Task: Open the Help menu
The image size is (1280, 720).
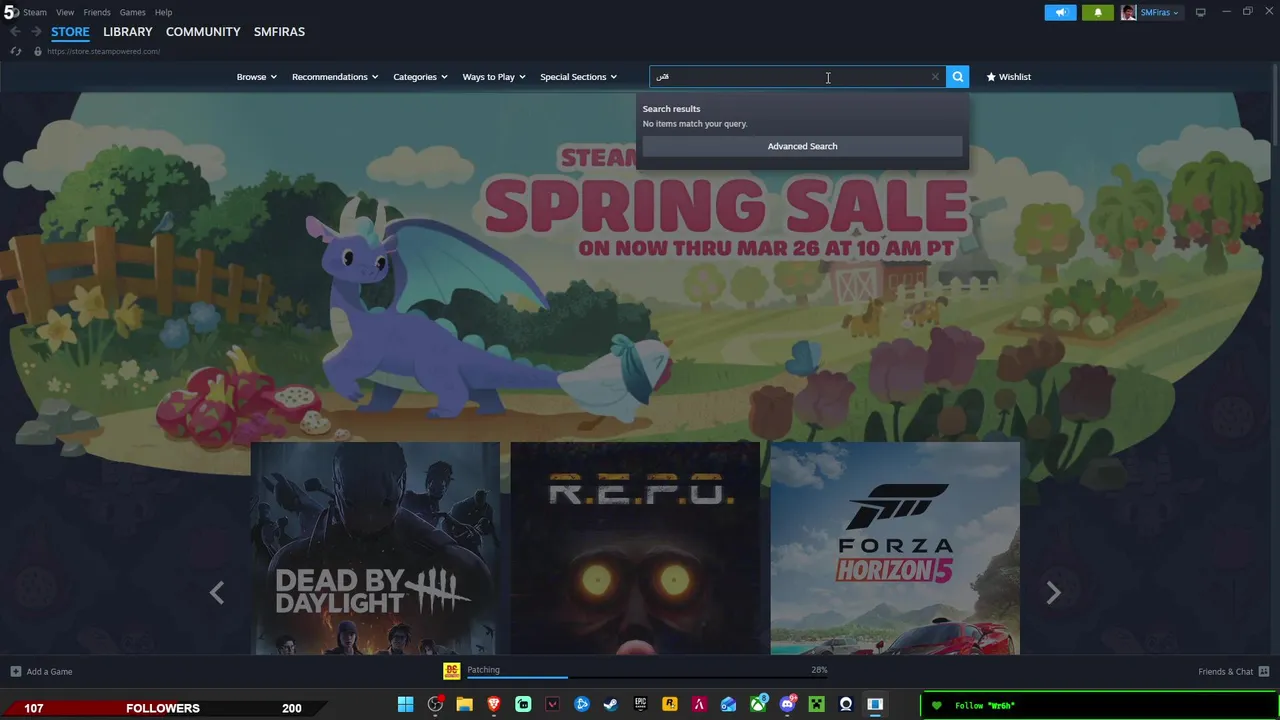Action: 164,12
